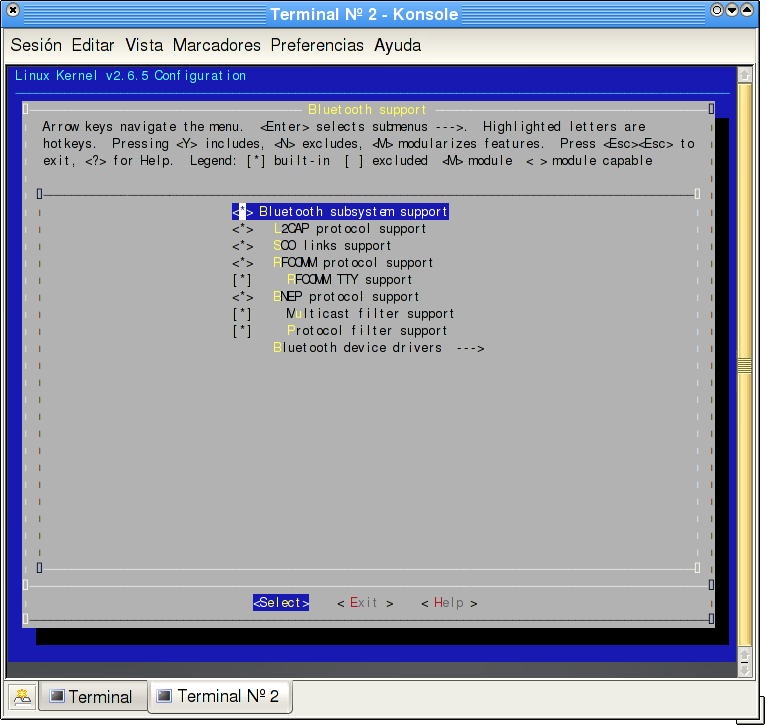766x726 pixels.
Task: Click the 'Bluetooth support' dialog title
Action: (367, 109)
